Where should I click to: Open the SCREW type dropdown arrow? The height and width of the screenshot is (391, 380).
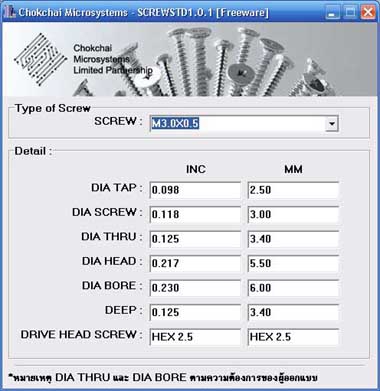point(331,124)
